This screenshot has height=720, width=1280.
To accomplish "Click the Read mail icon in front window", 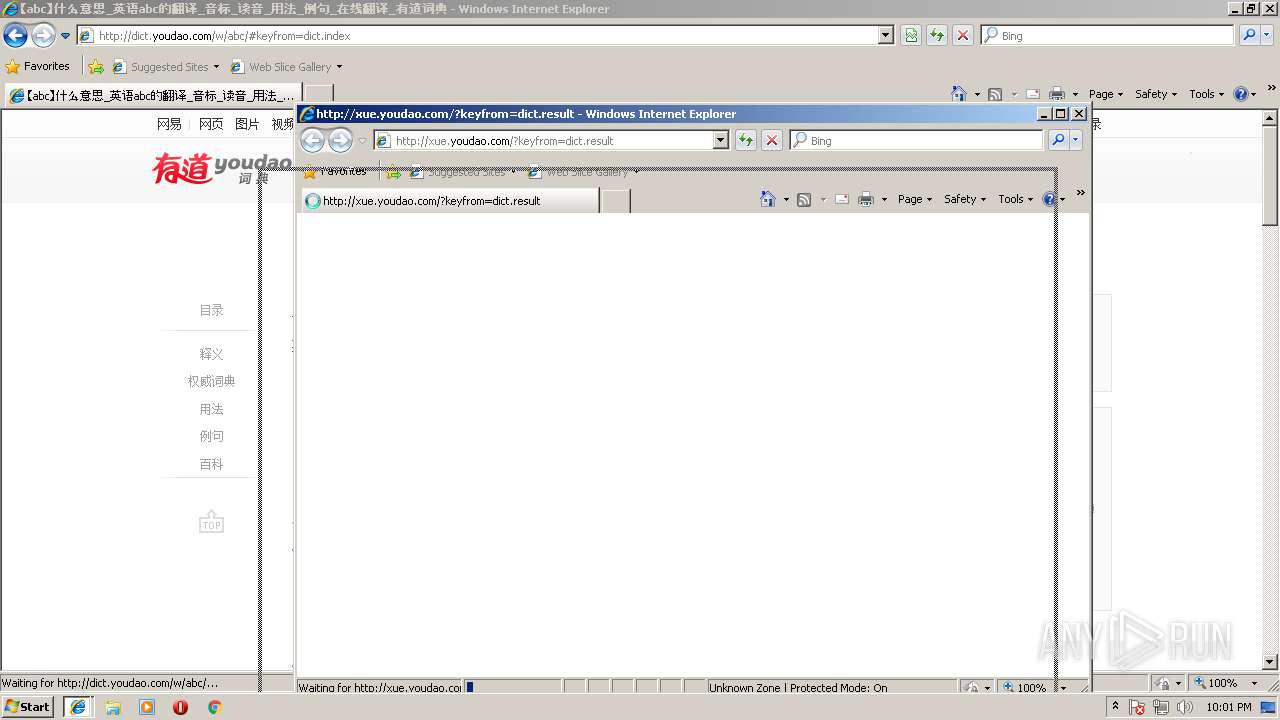I will (842, 200).
